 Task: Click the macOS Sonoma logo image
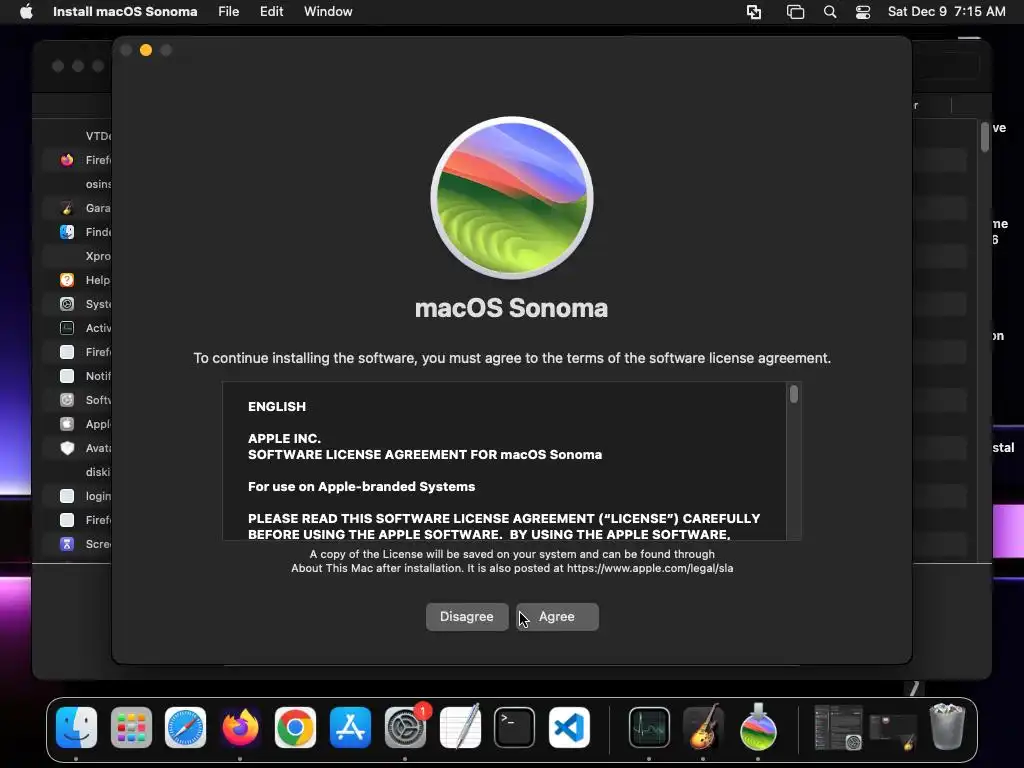(x=512, y=198)
